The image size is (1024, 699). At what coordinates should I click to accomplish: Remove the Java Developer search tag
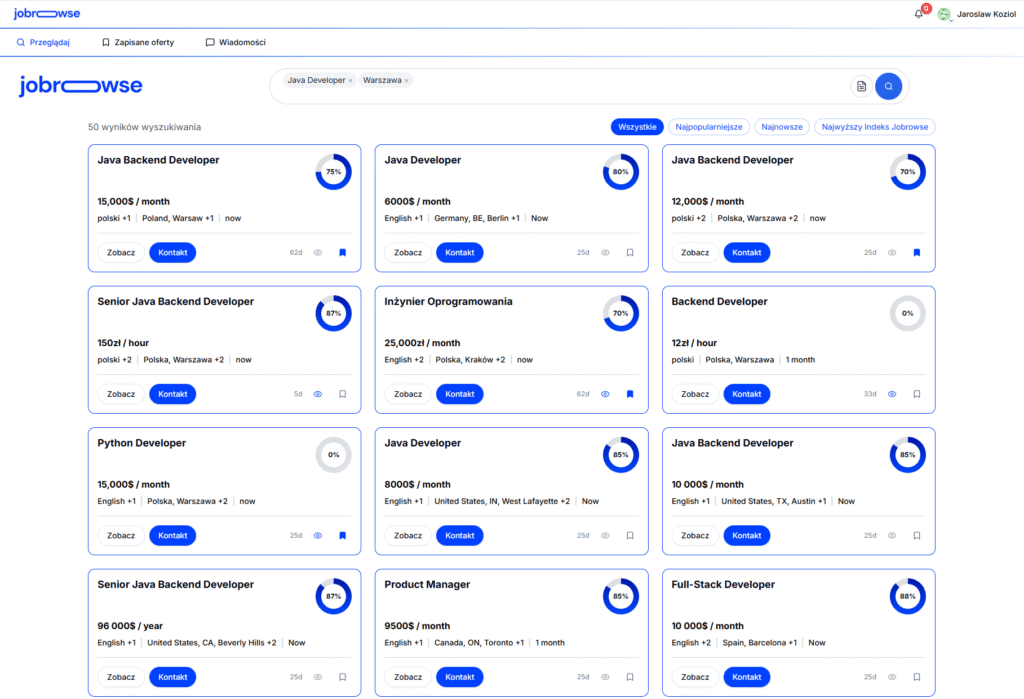350,80
